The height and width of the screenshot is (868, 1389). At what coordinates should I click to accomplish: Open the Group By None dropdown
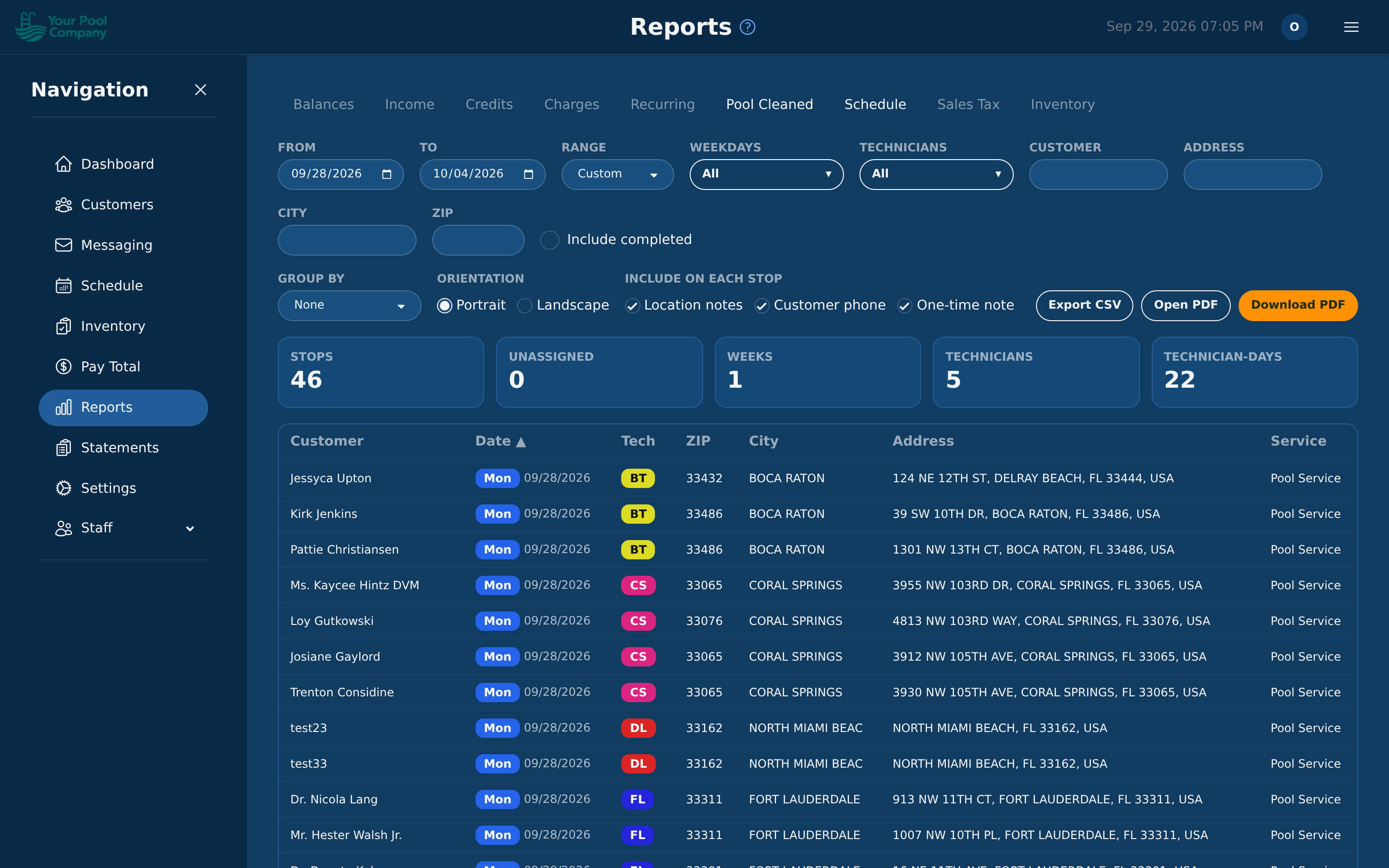pos(349,305)
